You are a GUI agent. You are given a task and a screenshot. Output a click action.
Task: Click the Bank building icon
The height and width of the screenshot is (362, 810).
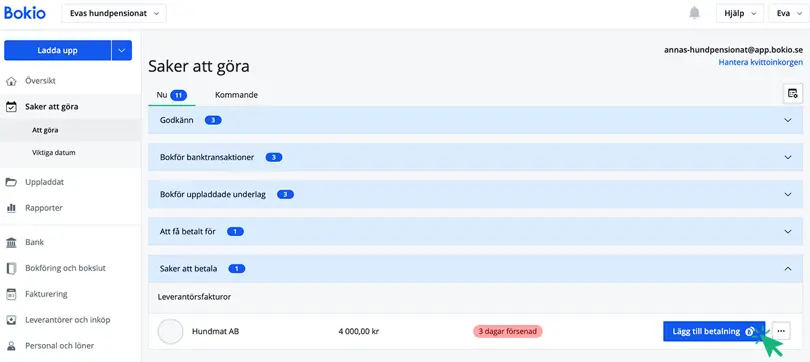click(11, 243)
